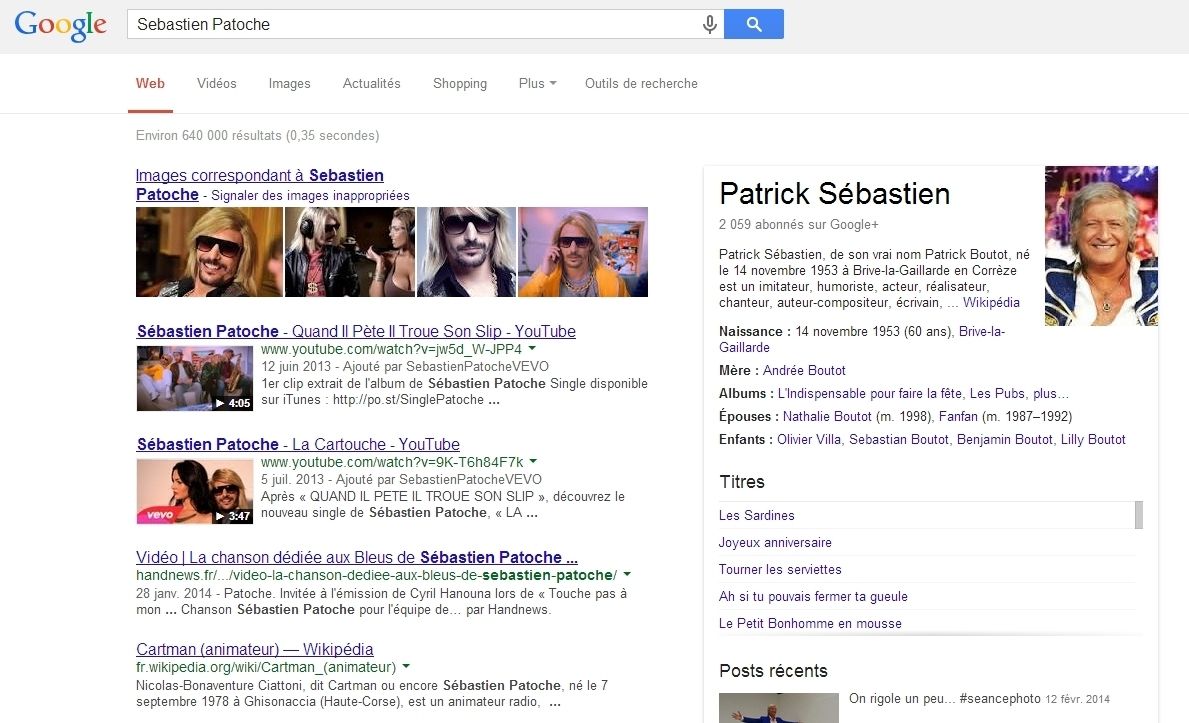Open Quand Il Pète Il Troue Son Slip result
Screen dimensions: 1189x723
click(x=356, y=332)
